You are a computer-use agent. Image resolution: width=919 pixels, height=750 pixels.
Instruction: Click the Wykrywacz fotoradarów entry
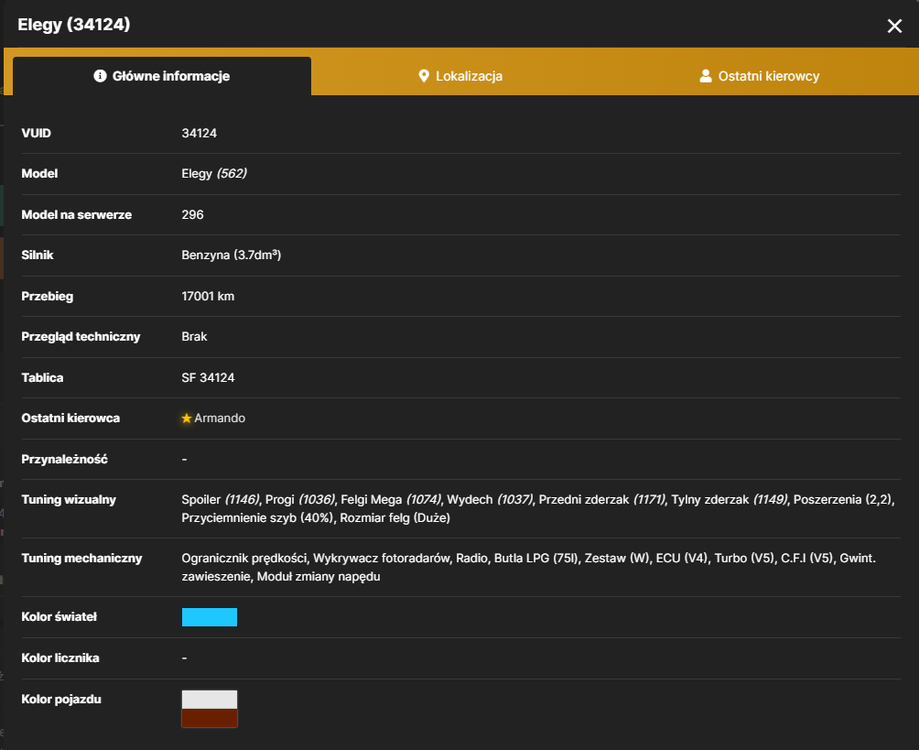tap(381, 558)
